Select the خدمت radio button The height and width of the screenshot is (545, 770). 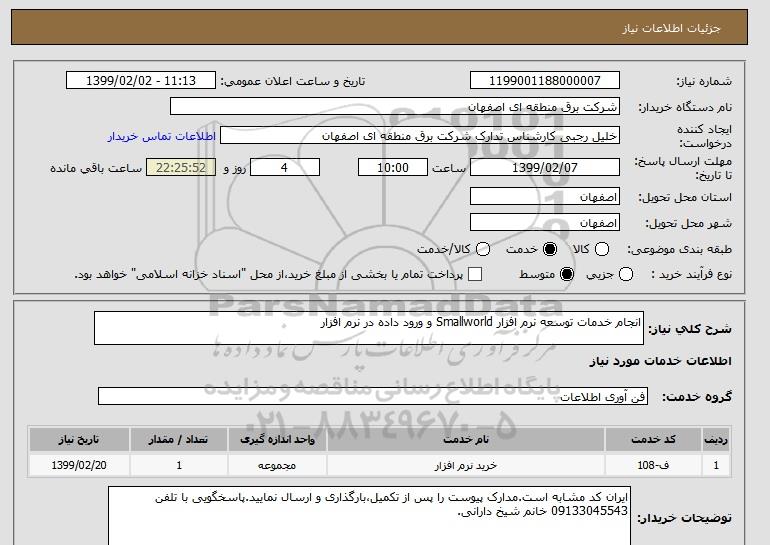[550, 249]
